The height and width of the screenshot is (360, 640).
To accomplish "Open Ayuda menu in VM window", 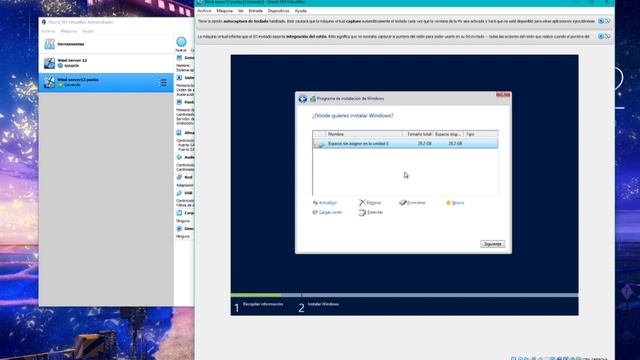I will click(x=300, y=11).
